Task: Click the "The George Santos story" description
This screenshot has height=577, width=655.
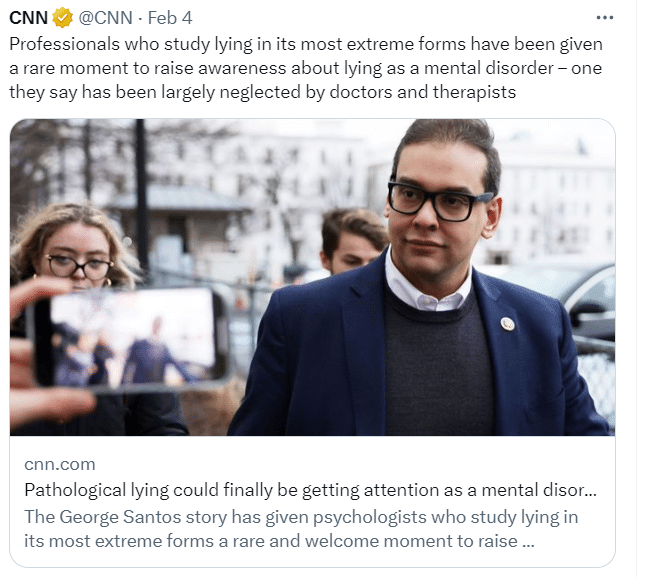Action: pos(300,517)
